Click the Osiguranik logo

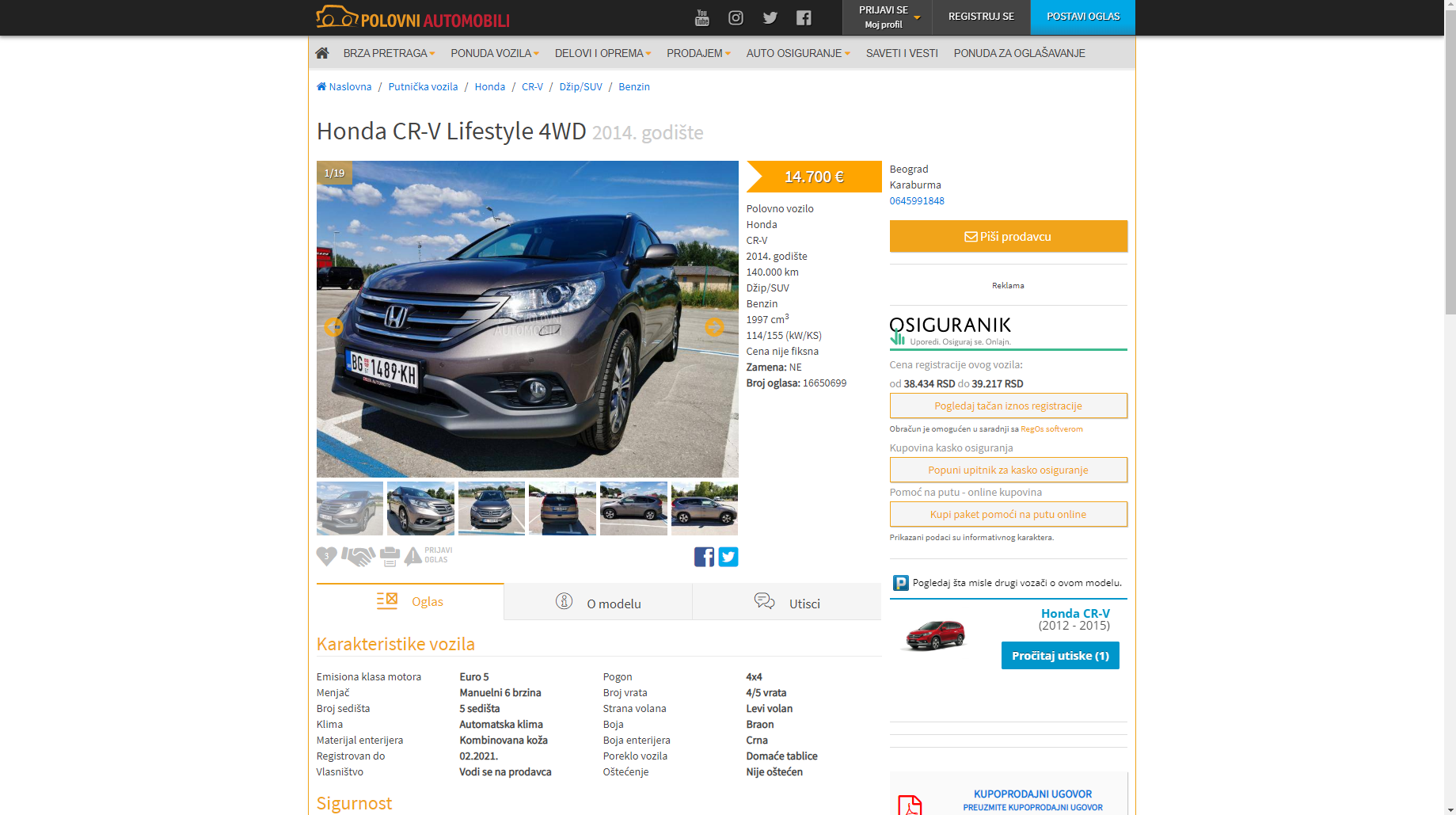click(950, 331)
